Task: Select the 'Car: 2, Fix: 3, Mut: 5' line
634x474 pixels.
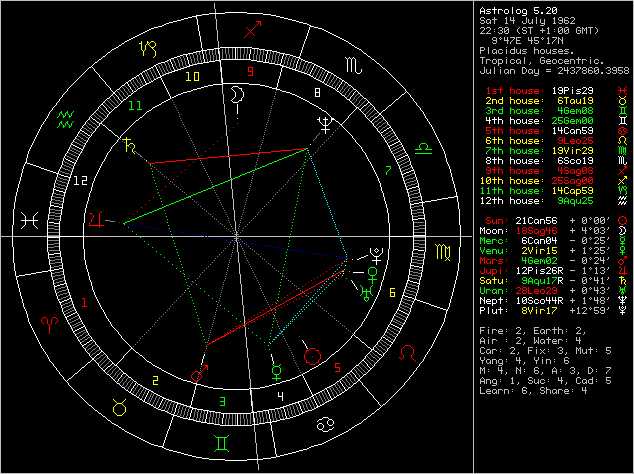Action: click(x=545, y=351)
